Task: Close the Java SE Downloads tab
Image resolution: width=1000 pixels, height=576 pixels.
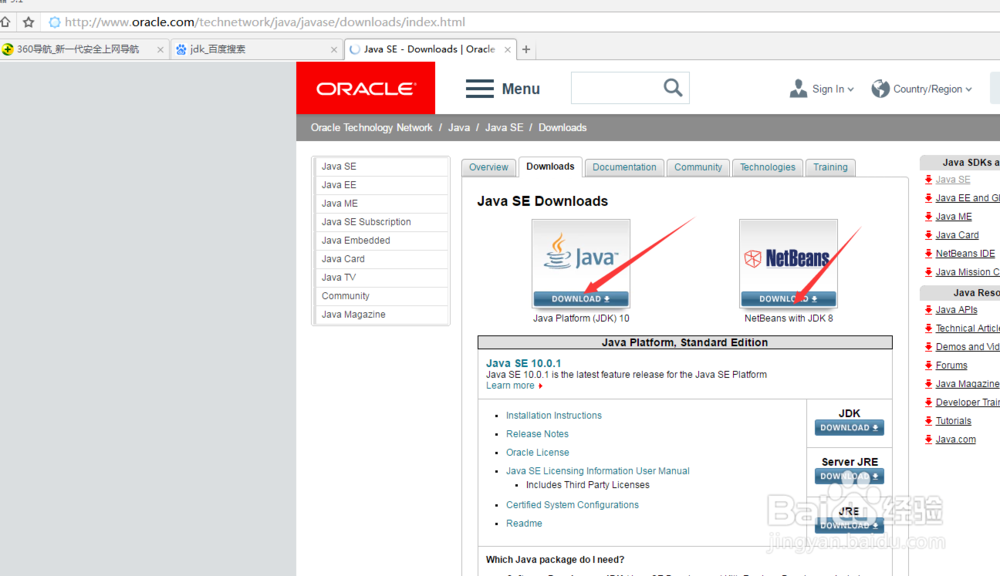Action: pyautogui.click(x=508, y=49)
